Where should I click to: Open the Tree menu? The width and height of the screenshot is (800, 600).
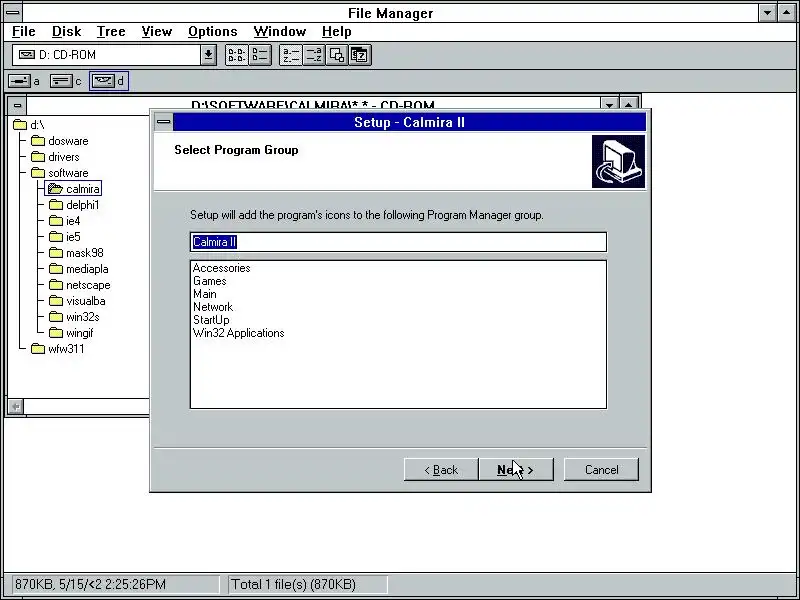[x=111, y=32]
